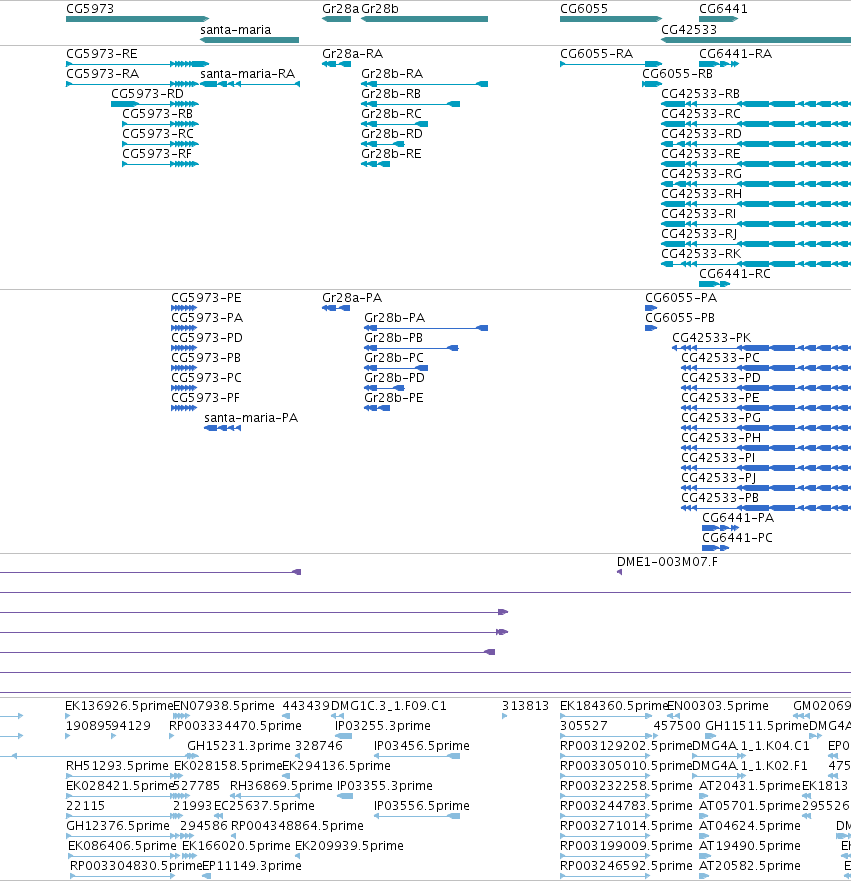851x881 pixels.
Task: Select the DMG4A.1_1.K04.C1 label
Action: point(751,746)
